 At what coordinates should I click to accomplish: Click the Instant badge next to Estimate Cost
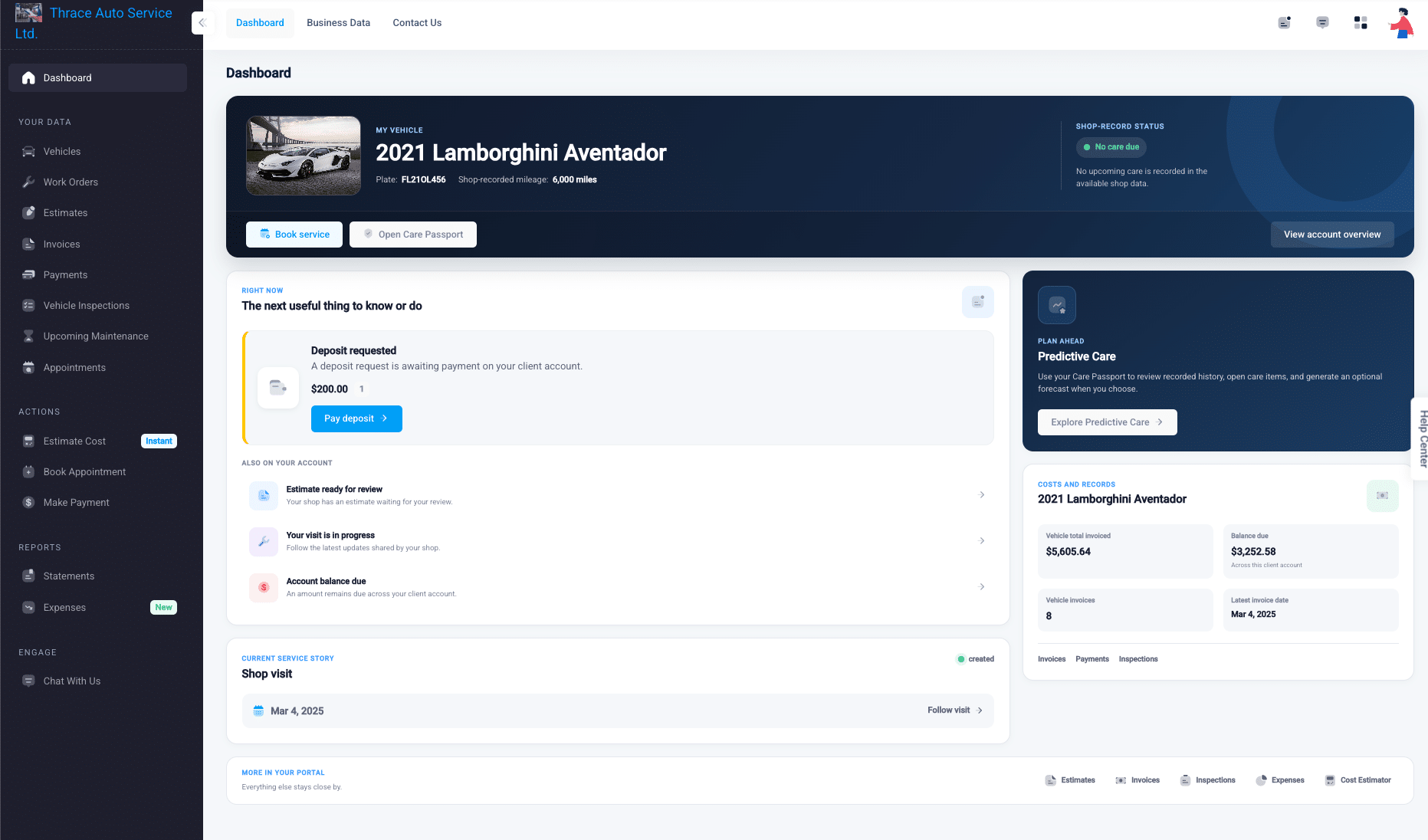159,441
